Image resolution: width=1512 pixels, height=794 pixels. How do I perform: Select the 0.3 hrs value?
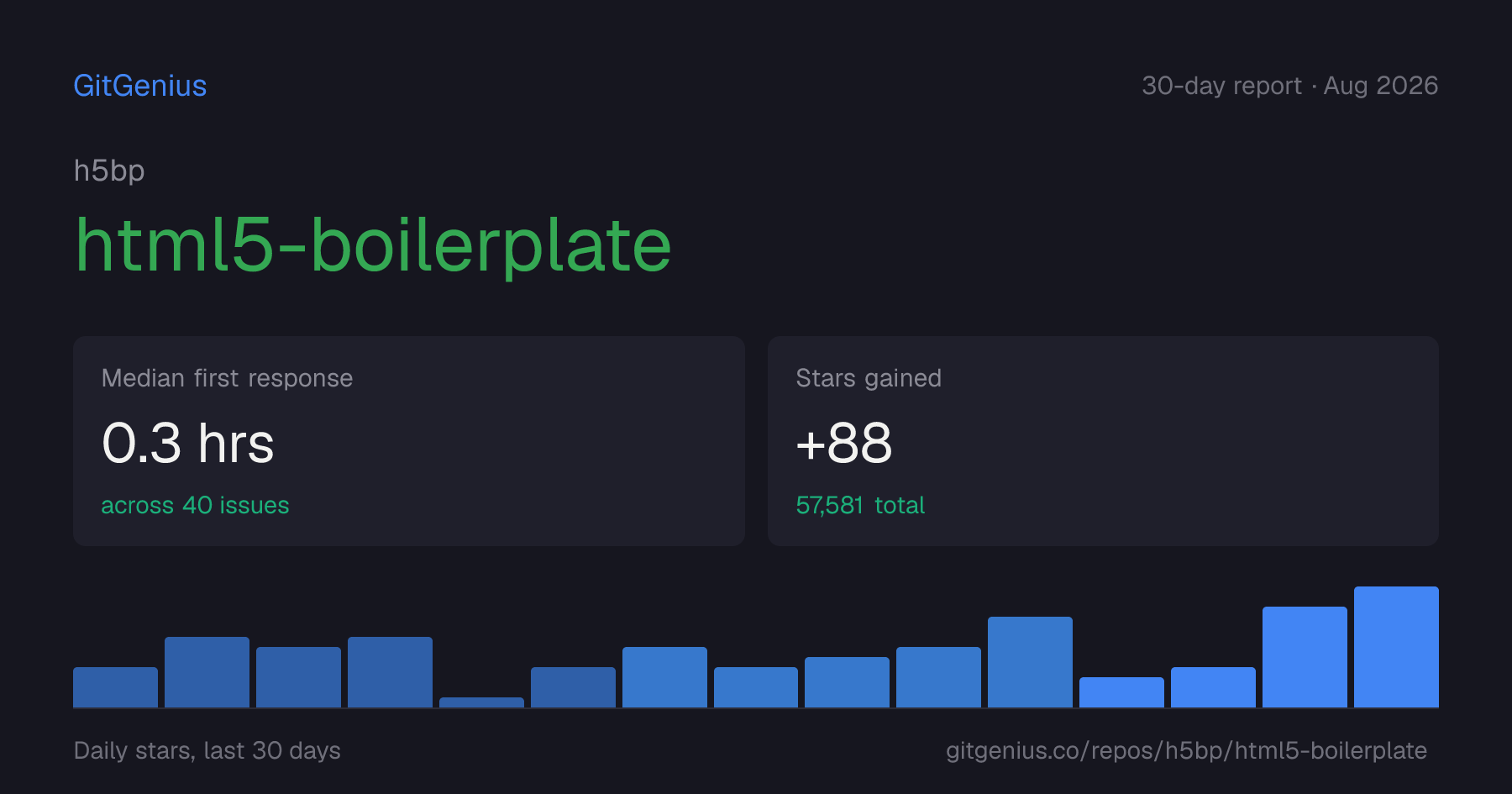(x=188, y=443)
